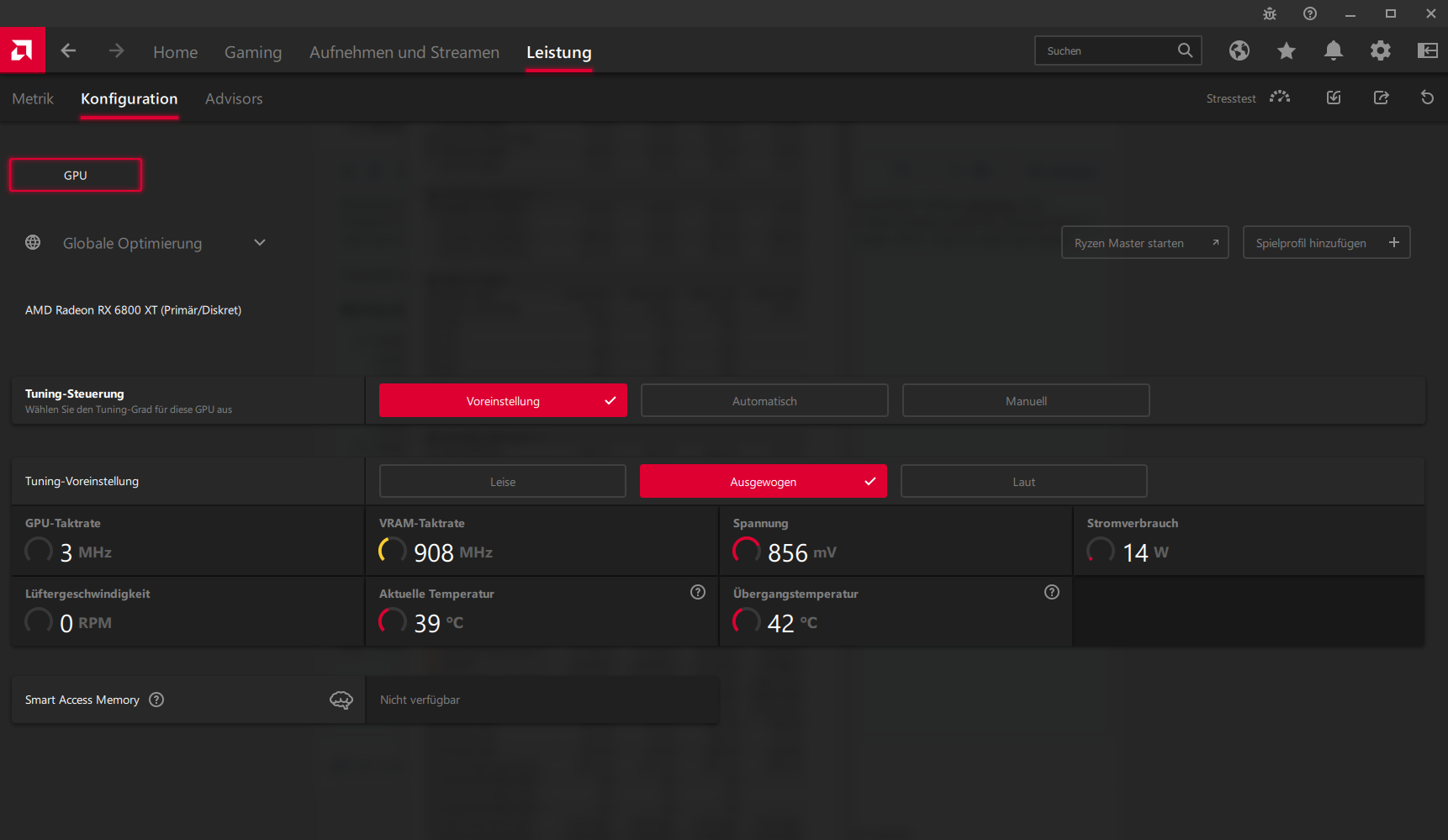The height and width of the screenshot is (840, 1448).
Task: Show help for Smart Access Memory
Action: (156, 700)
